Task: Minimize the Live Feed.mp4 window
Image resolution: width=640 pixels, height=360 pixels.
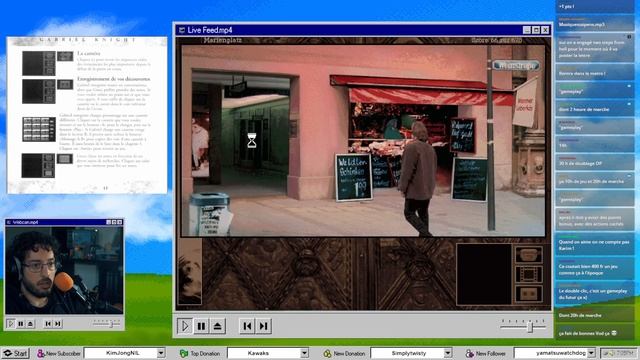Action: click(527, 30)
